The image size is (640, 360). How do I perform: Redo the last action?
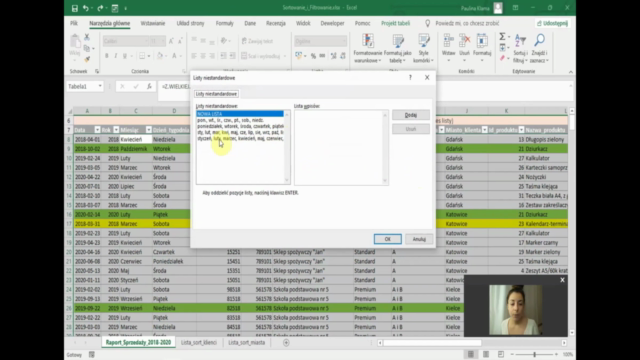[x=100, y=8]
